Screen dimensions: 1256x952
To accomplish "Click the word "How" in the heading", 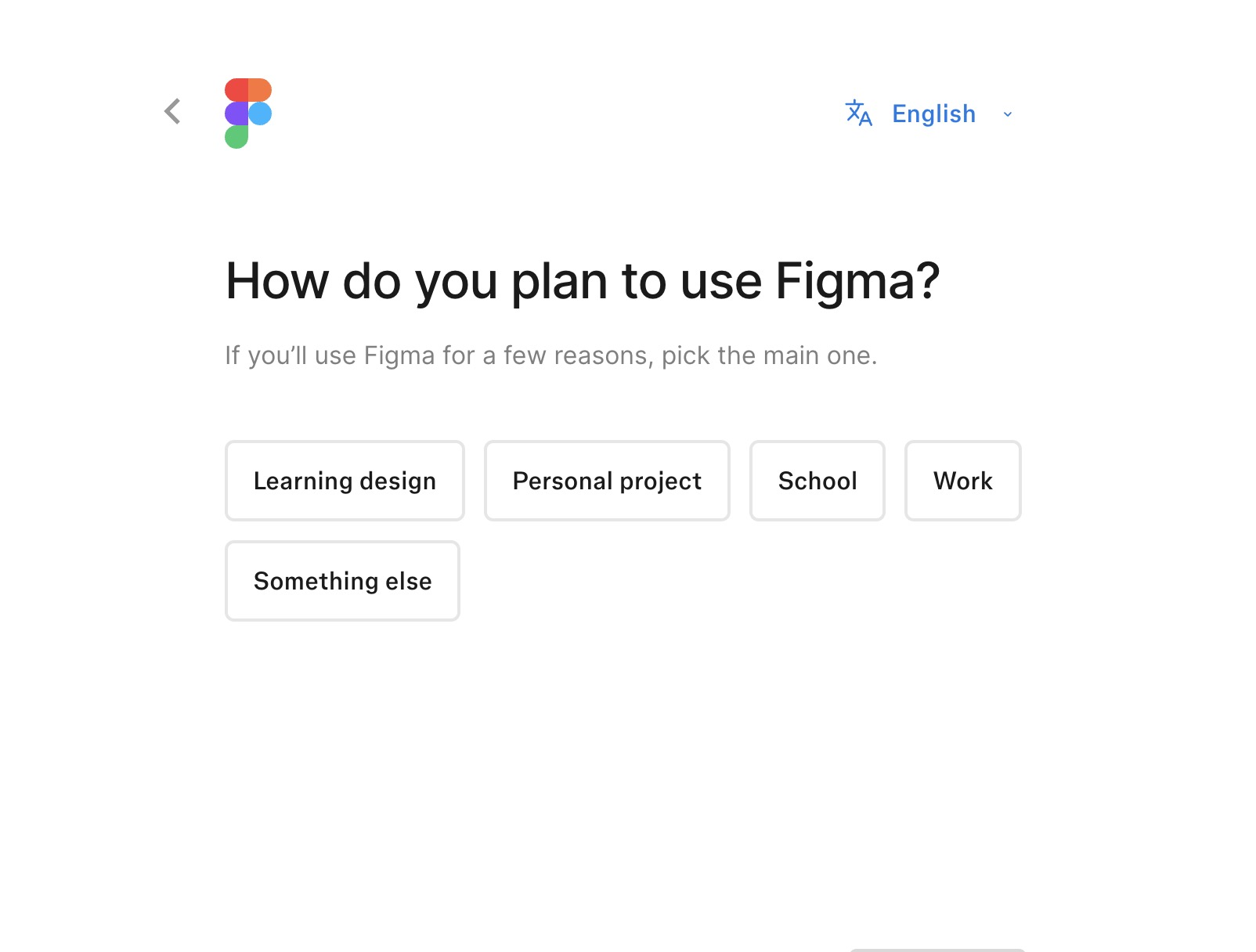I will pos(277,281).
